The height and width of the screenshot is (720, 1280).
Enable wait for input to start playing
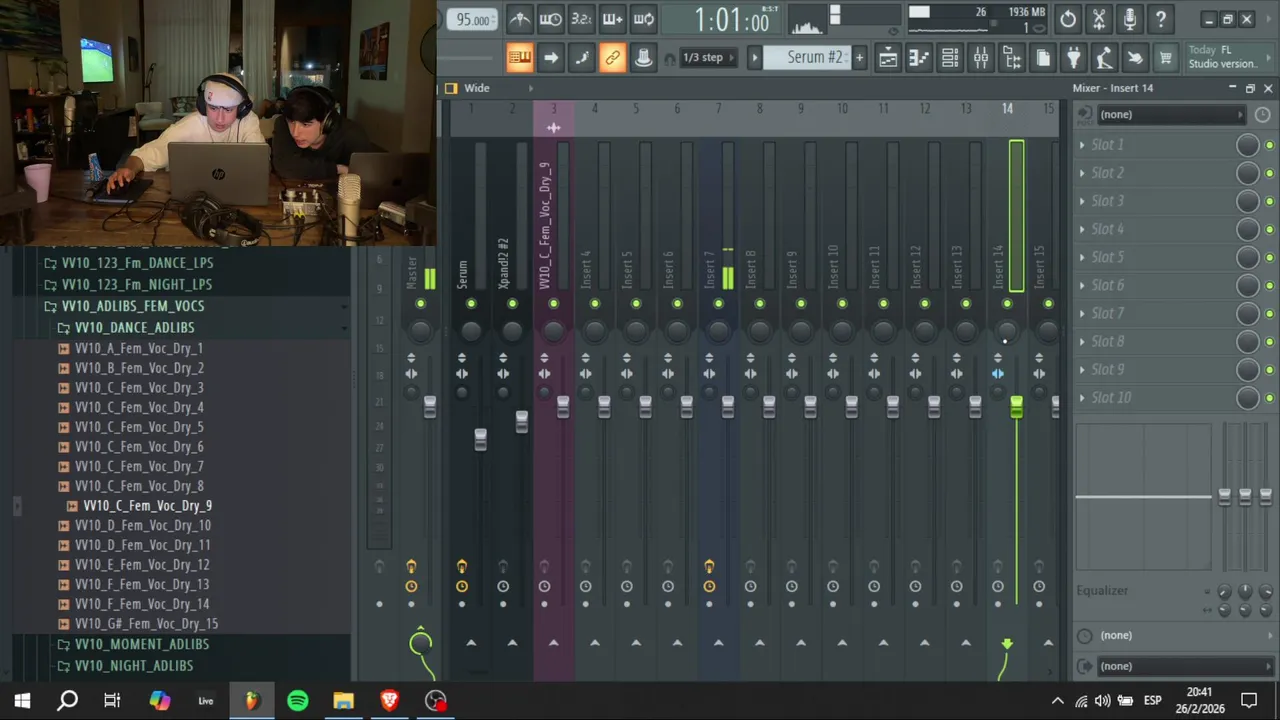pyautogui.click(x=550, y=19)
